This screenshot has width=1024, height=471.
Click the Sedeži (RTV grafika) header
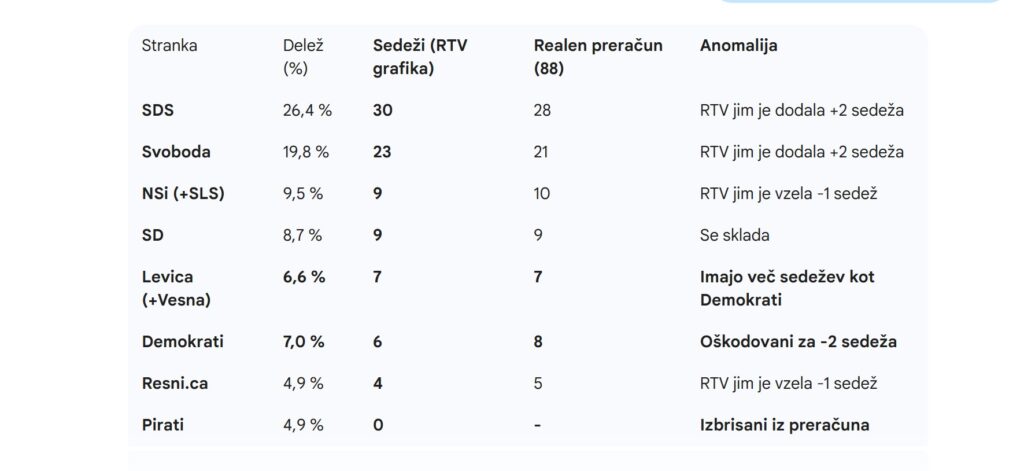click(404, 57)
